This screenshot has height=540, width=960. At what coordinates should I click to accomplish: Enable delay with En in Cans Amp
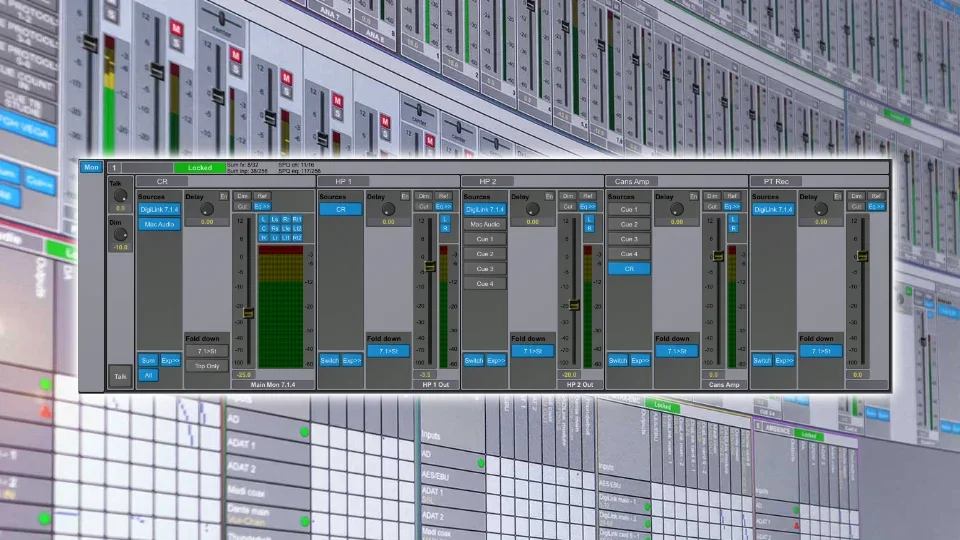(x=693, y=197)
